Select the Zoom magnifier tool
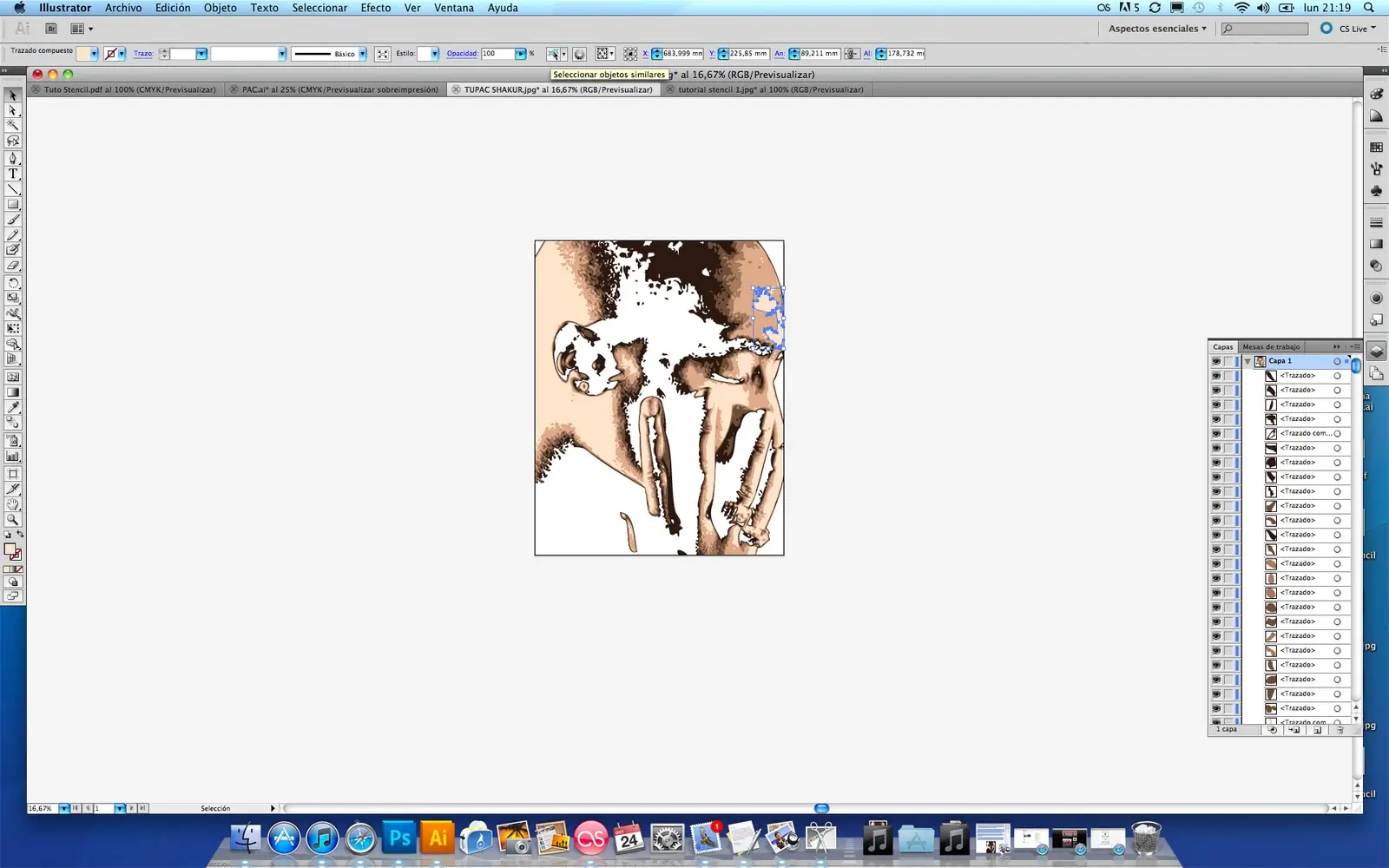This screenshot has width=1389, height=868. click(13, 520)
